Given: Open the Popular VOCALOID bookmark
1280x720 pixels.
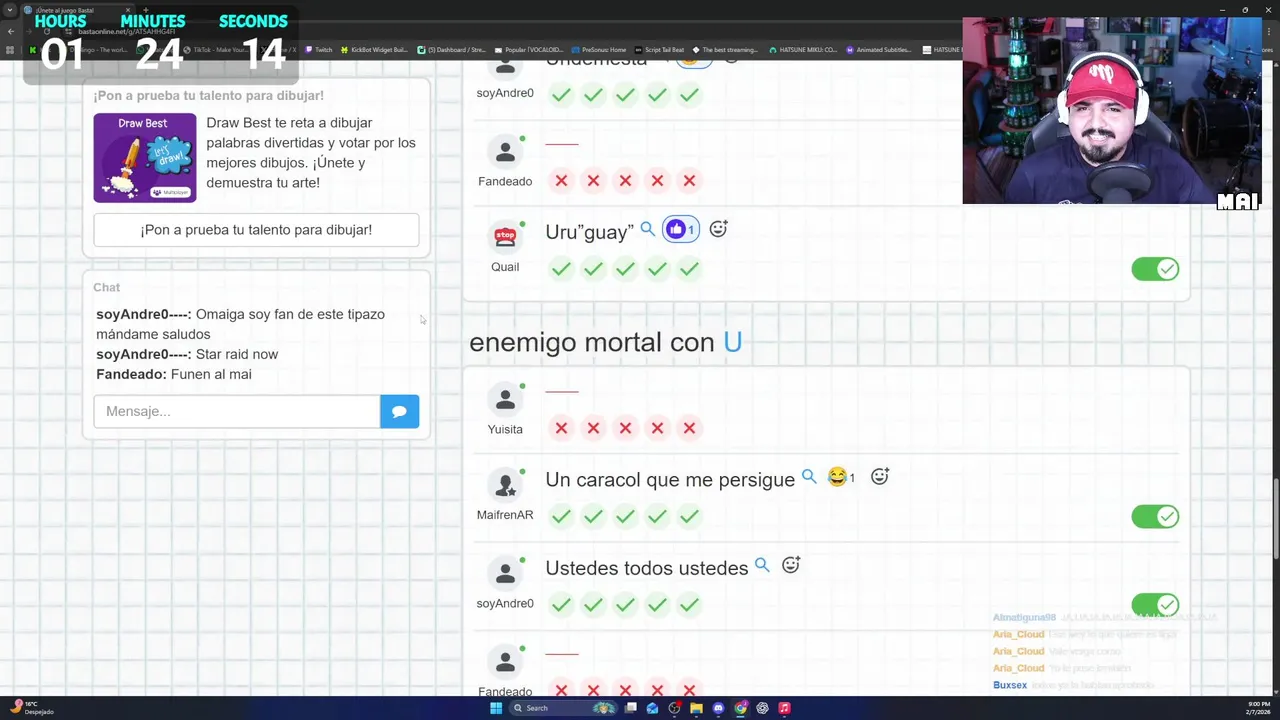Looking at the screenshot, I should point(529,50).
